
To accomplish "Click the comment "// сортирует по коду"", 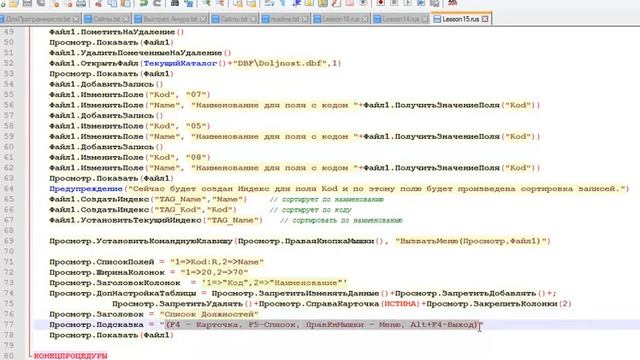I will (311, 210).
